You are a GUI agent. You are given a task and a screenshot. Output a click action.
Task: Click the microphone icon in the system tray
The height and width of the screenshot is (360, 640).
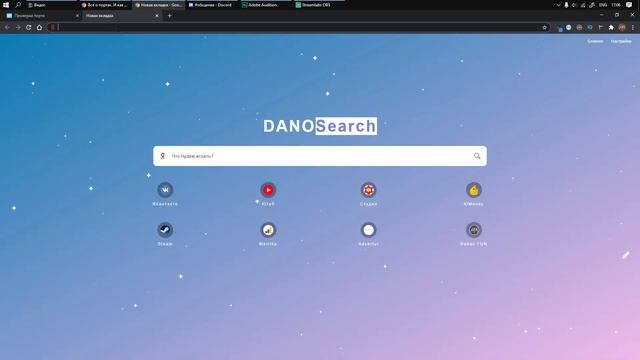point(566,5)
